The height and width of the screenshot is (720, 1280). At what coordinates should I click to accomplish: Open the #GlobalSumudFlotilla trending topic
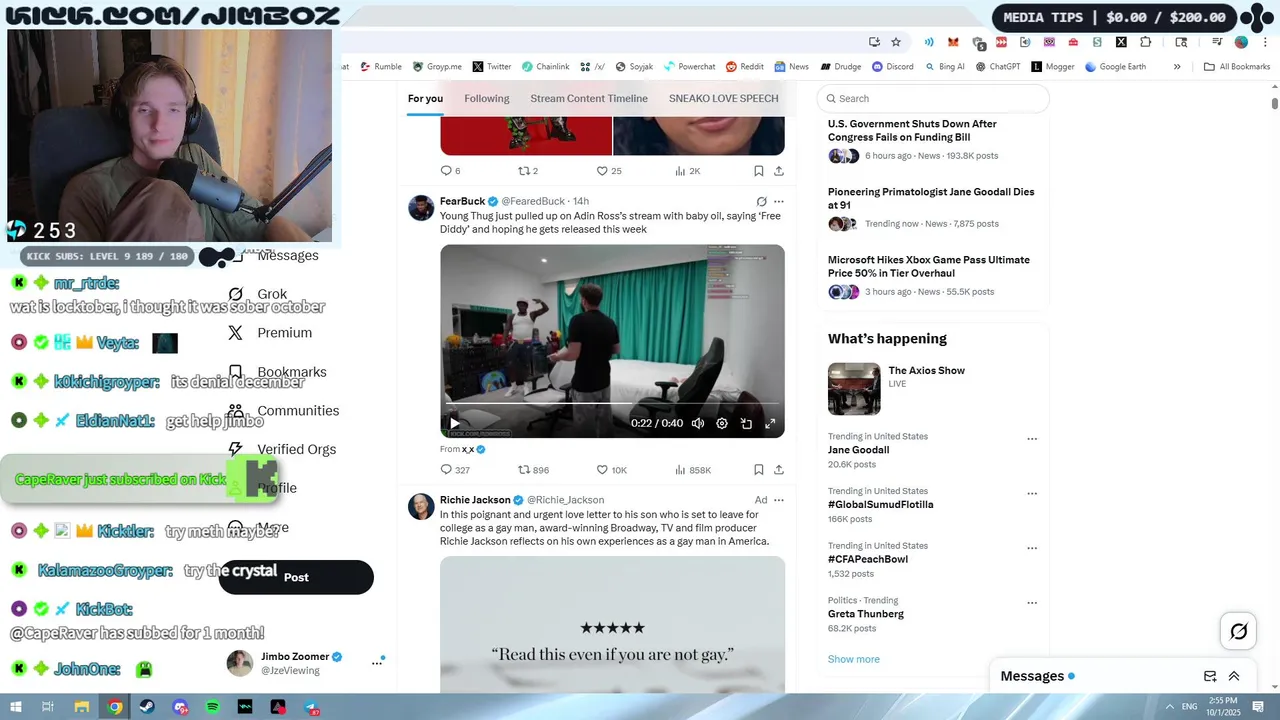(880, 505)
